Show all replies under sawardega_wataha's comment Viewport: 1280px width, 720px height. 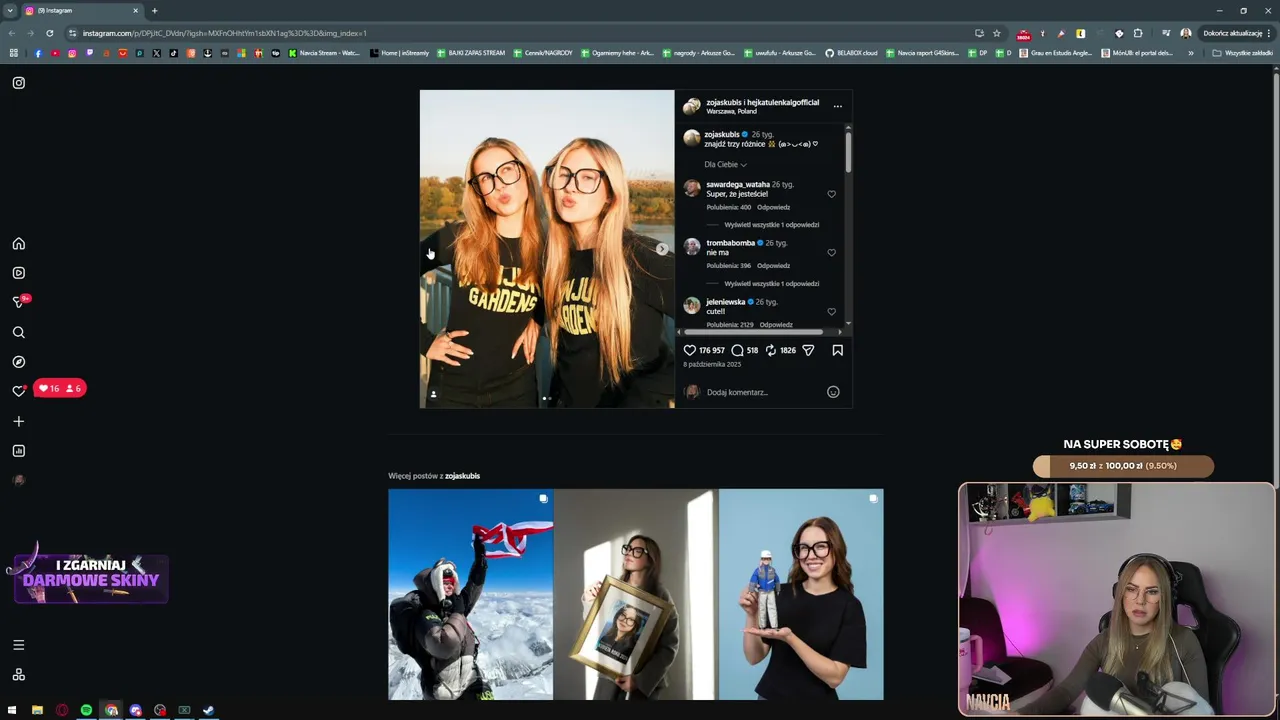(771, 225)
